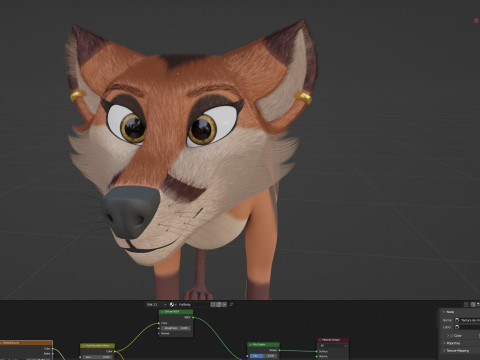Click the Color input socket on Diffuse BSDF
This screenshot has height=360, width=480.
tap(159, 323)
